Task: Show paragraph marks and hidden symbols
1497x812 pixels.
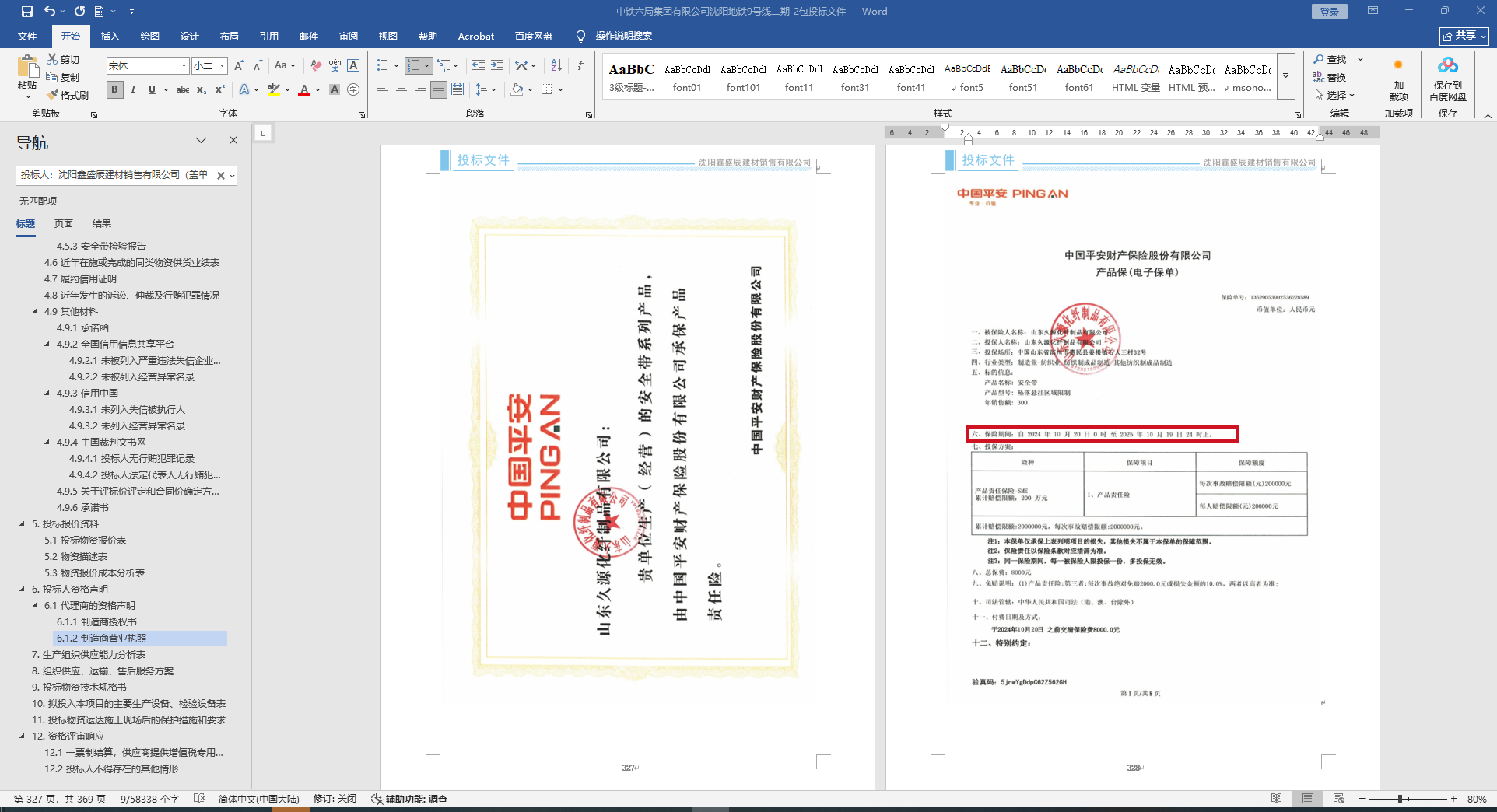Action: click(x=580, y=66)
